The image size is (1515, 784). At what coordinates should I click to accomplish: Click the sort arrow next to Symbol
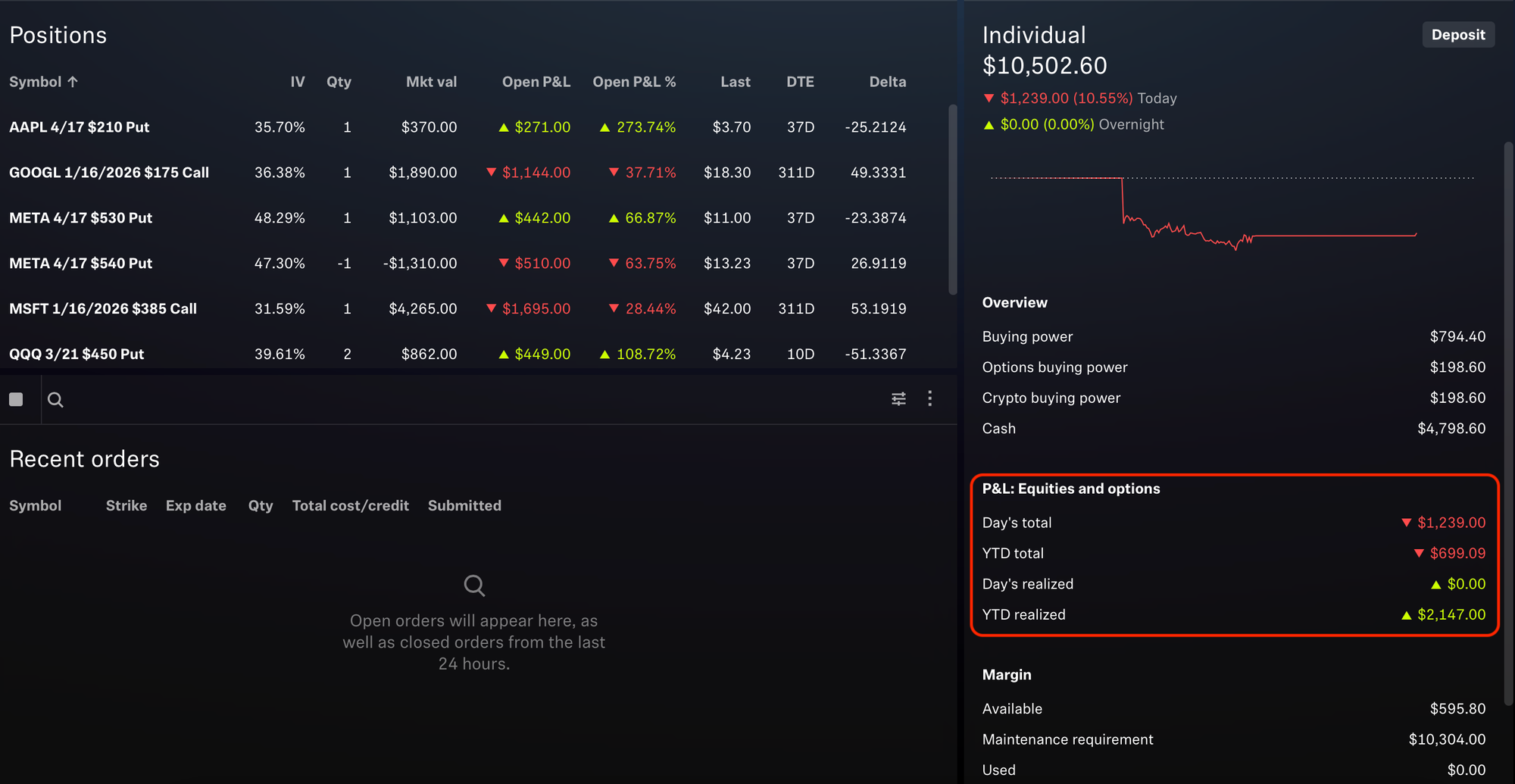click(x=73, y=82)
